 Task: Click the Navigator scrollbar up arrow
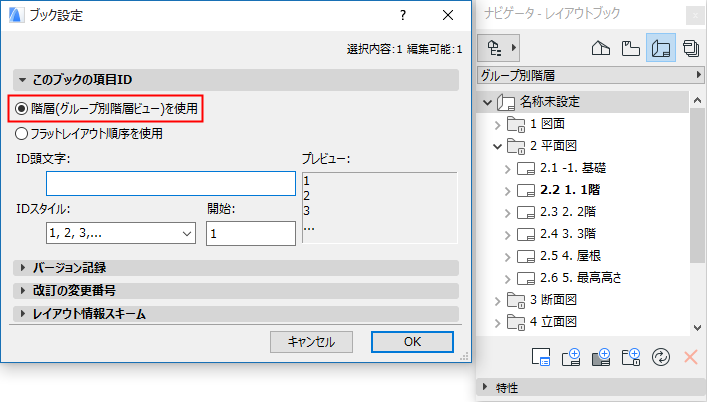point(697,100)
